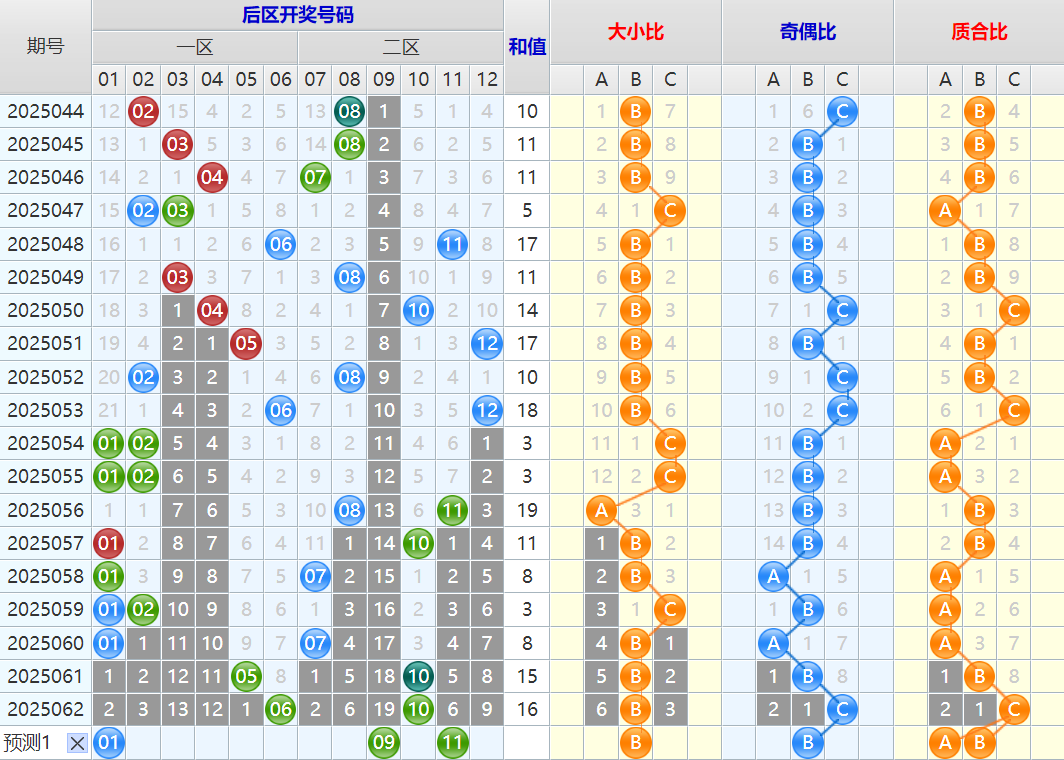Click column header 01 in 一区

[x=109, y=79]
